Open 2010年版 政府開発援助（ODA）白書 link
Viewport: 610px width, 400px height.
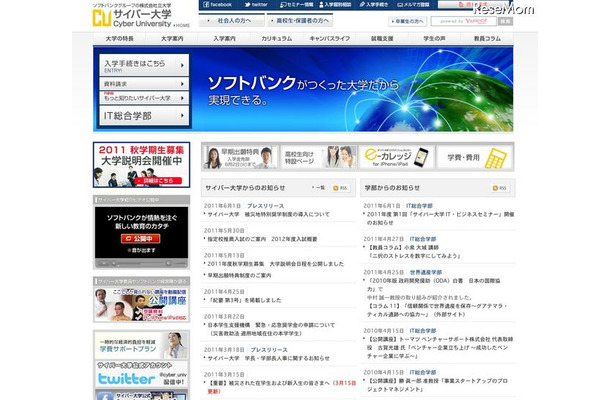[x=434, y=285]
